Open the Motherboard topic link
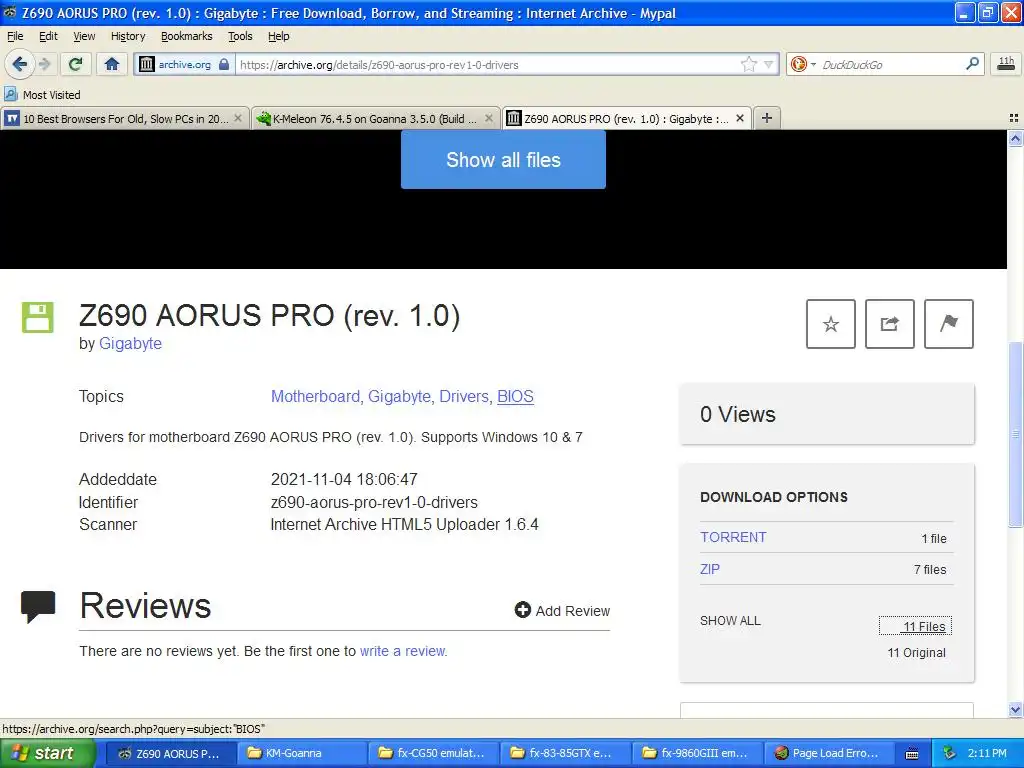Image resolution: width=1024 pixels, height=768 pixels. tap(315, 396)
